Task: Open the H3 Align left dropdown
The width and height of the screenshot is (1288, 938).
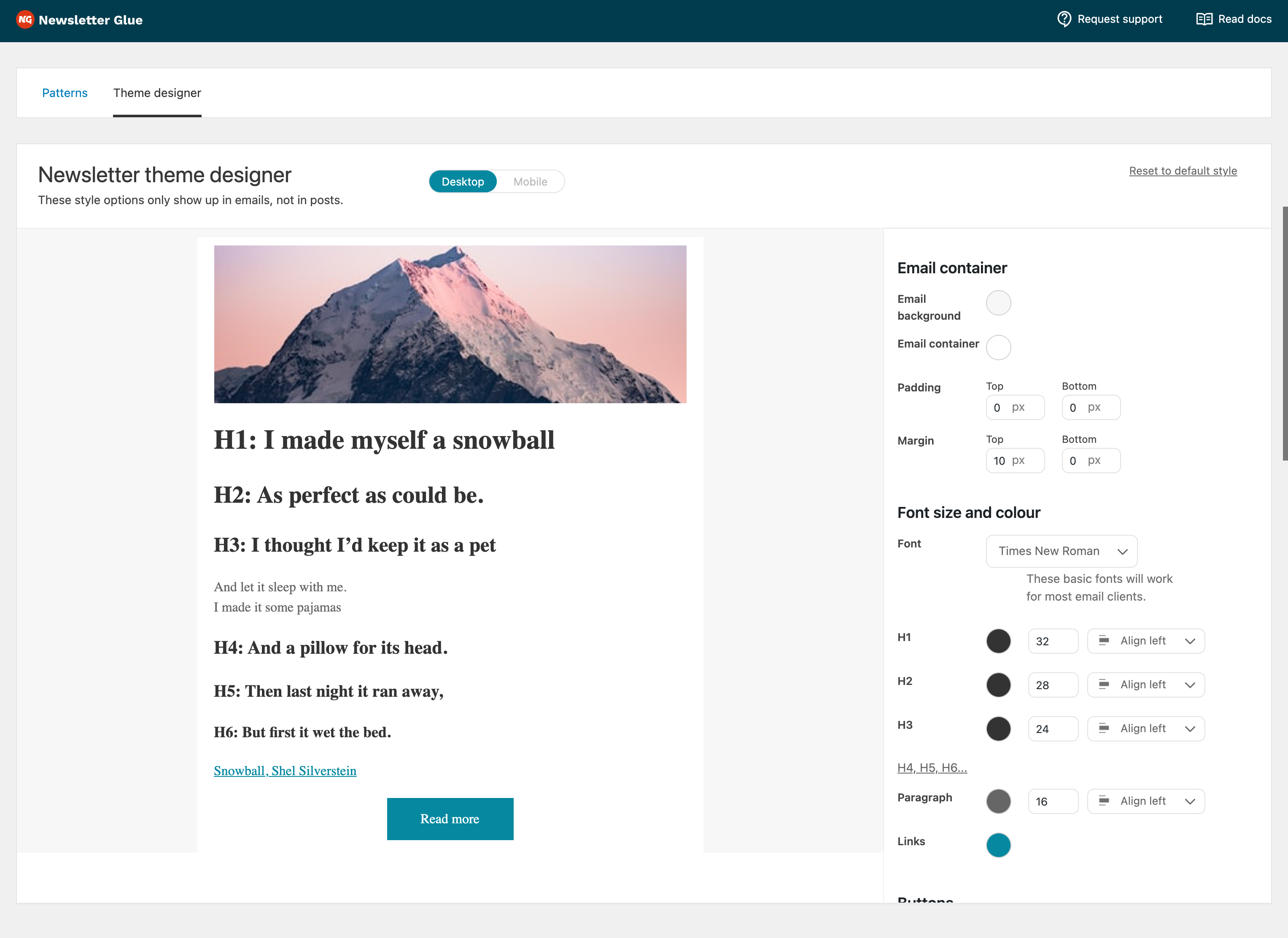Action: (x=1146, y=728)
